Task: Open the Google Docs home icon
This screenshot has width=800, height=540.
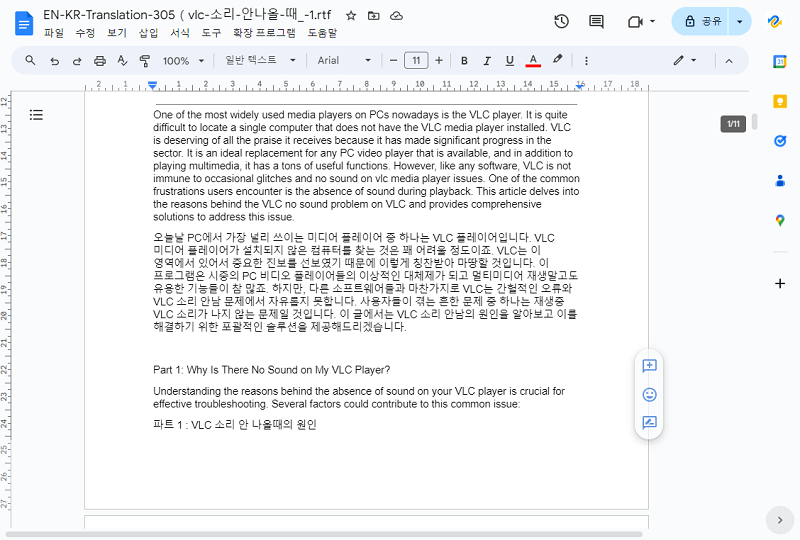Action: pyautogui.click(x=24, y=23)
